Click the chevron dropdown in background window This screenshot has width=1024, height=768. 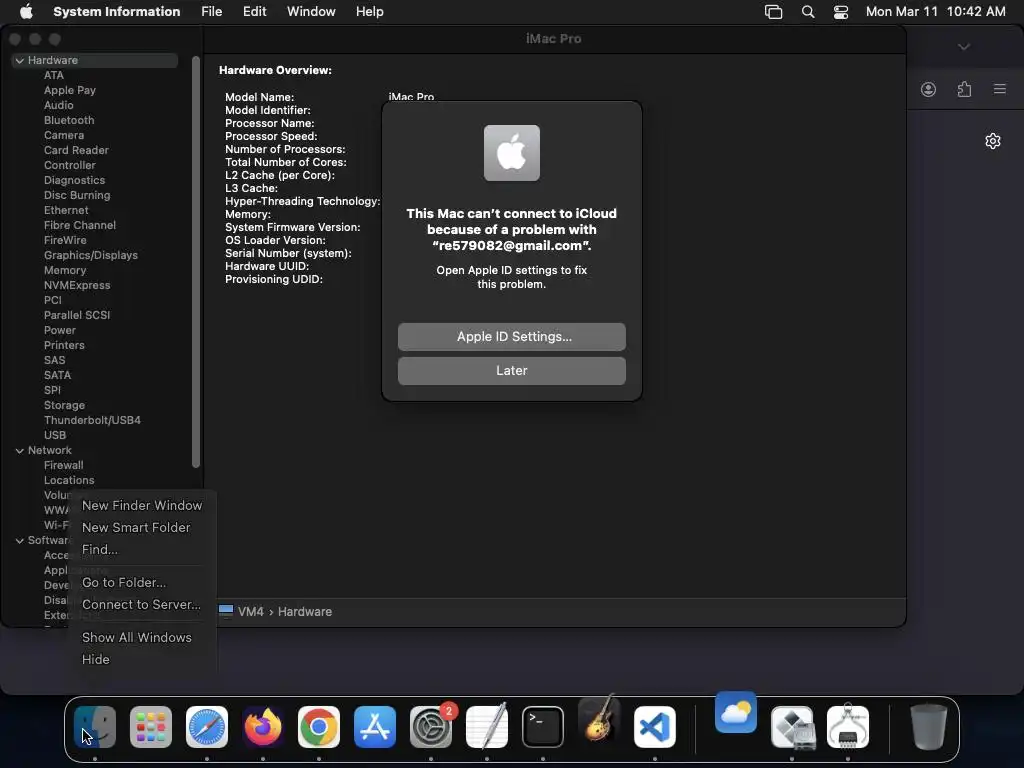964,47
